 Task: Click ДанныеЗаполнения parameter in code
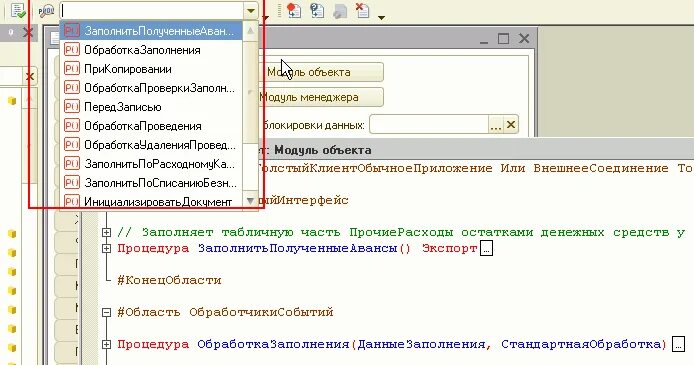(x=421, y=344)
